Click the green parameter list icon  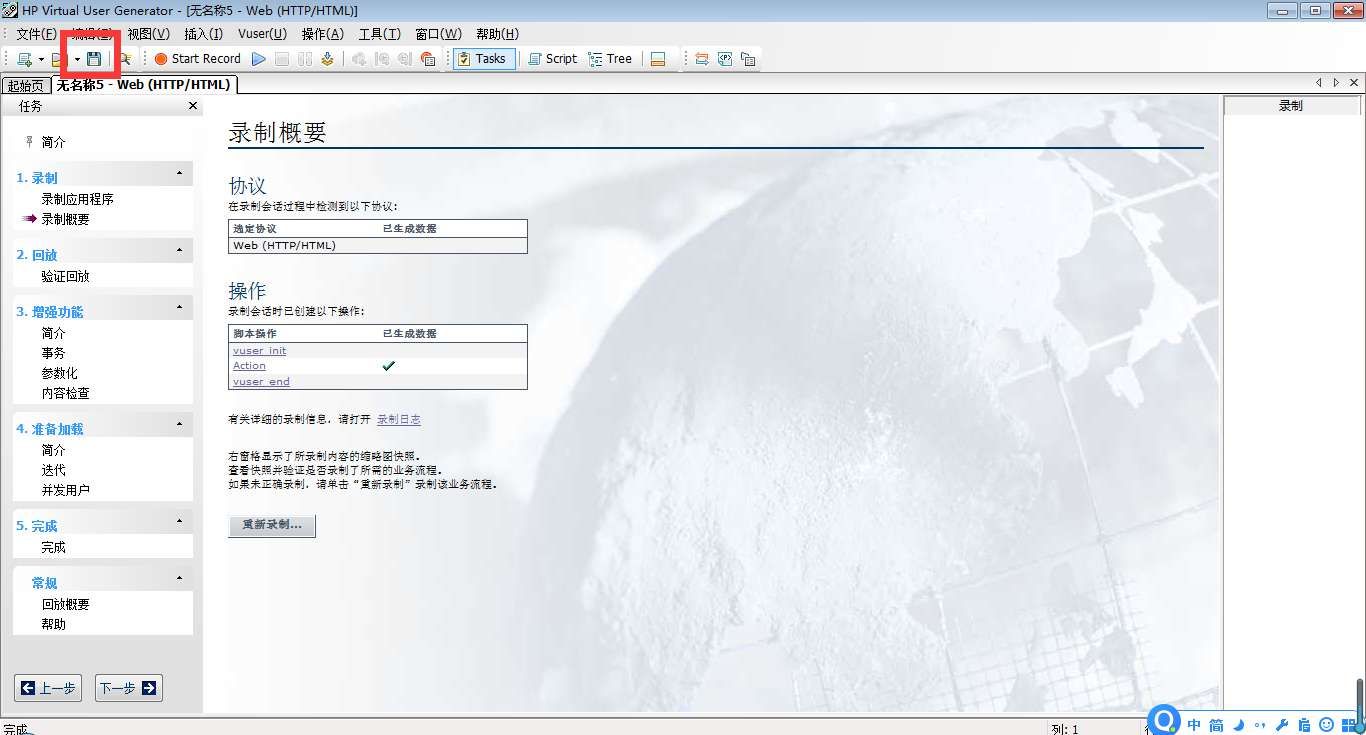[725, 59]
